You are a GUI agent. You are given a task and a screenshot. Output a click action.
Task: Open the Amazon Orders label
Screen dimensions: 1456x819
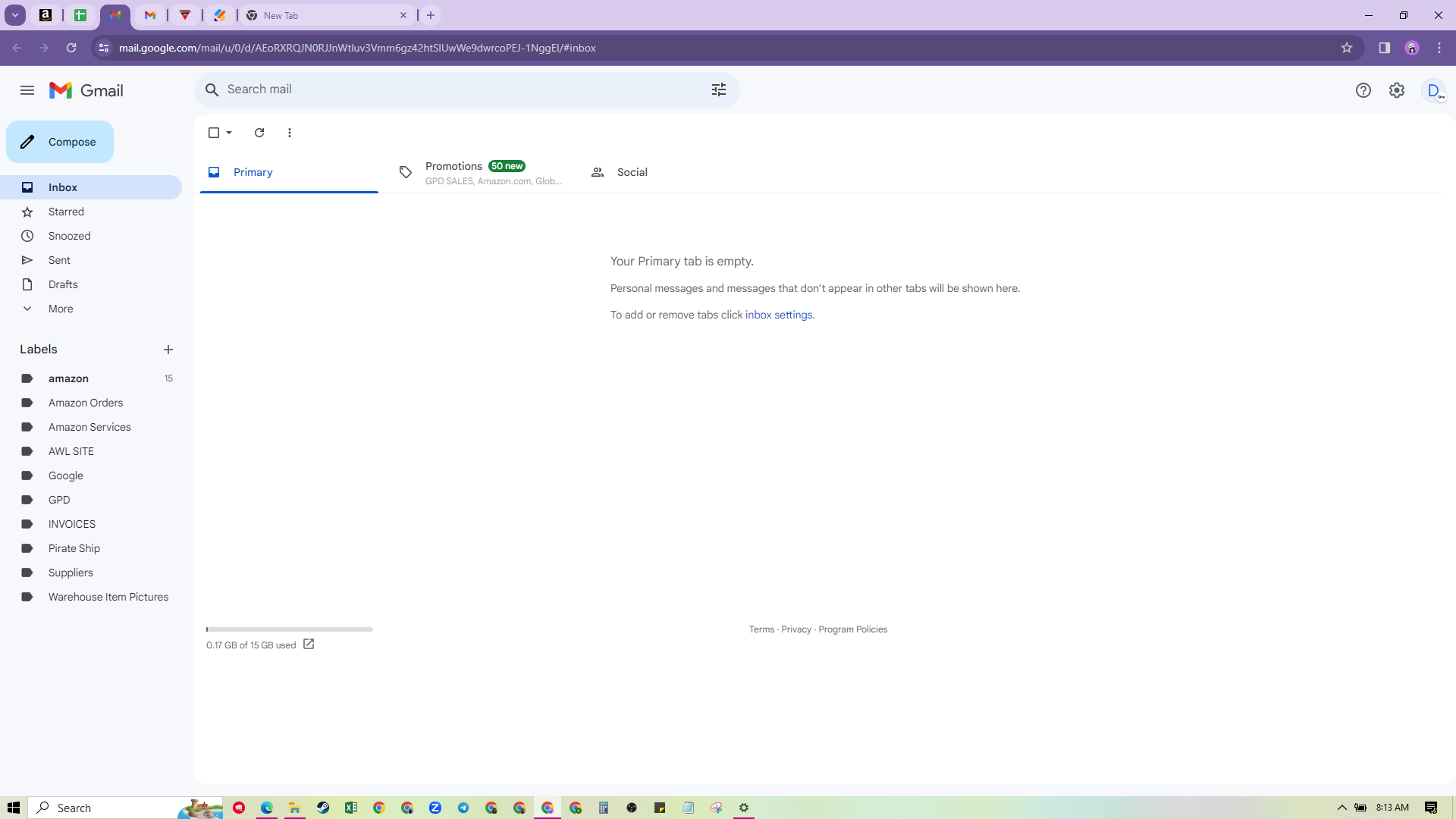click(x=91, y=403)
